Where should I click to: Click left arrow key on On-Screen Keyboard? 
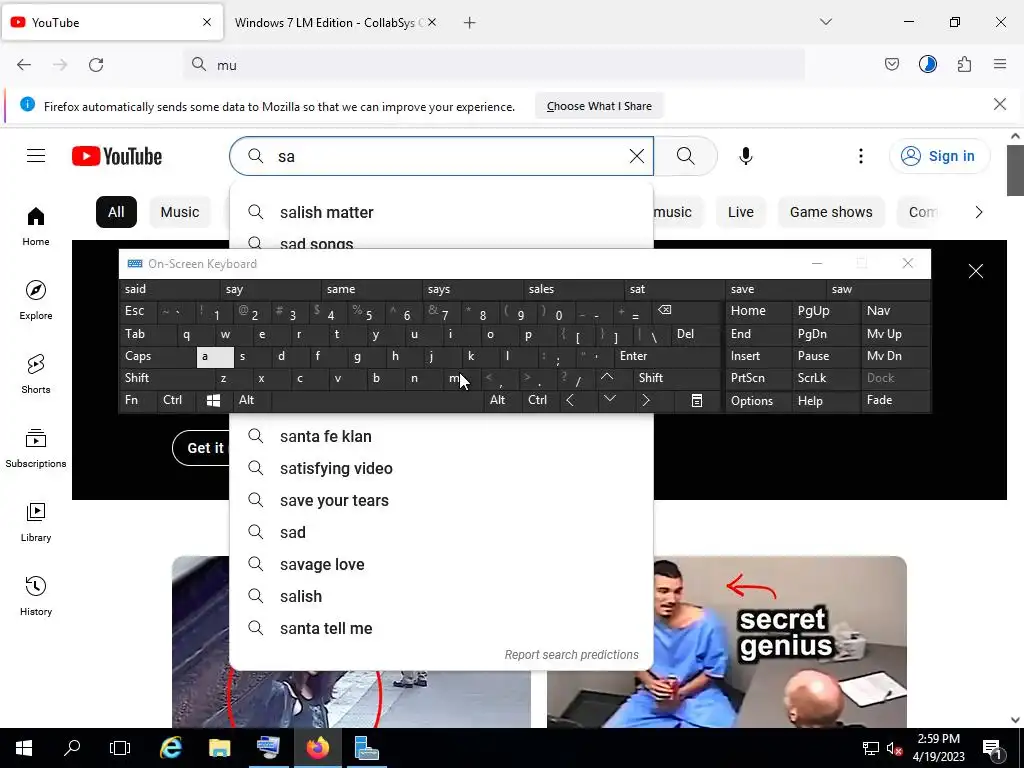[x=570, y=400]
